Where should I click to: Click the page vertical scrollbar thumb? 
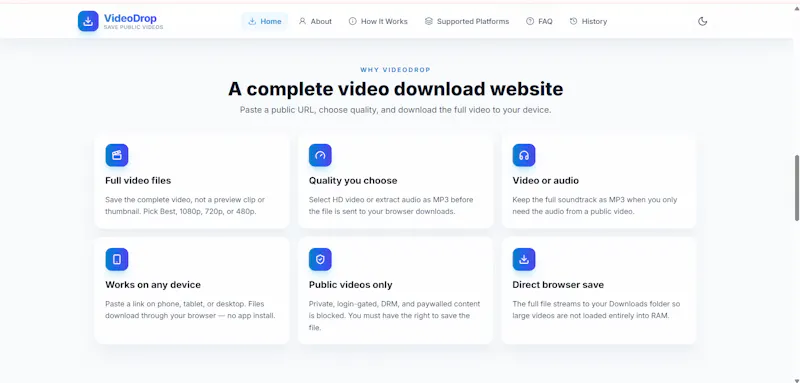click(x=796, y=188)
